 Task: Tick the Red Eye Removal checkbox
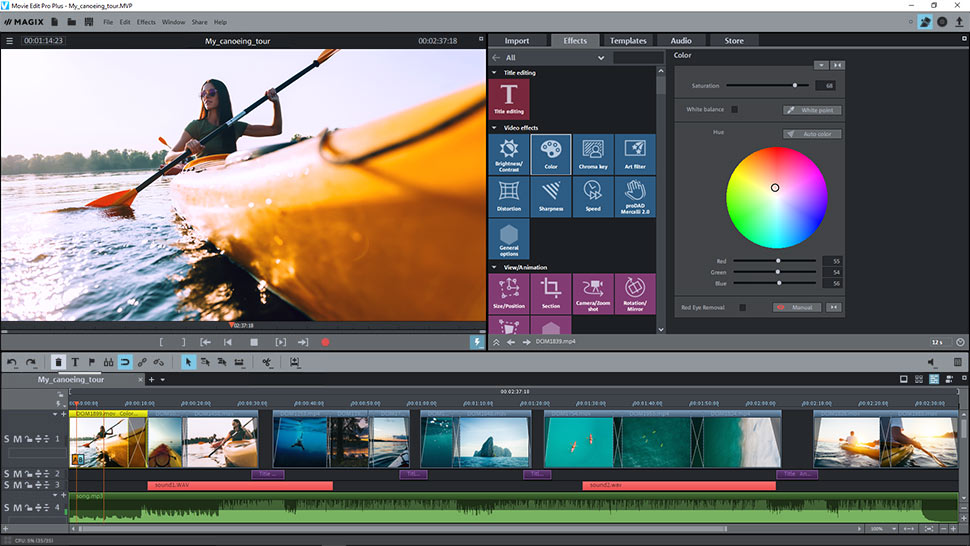pyautogui.click(x=742, y=308)
